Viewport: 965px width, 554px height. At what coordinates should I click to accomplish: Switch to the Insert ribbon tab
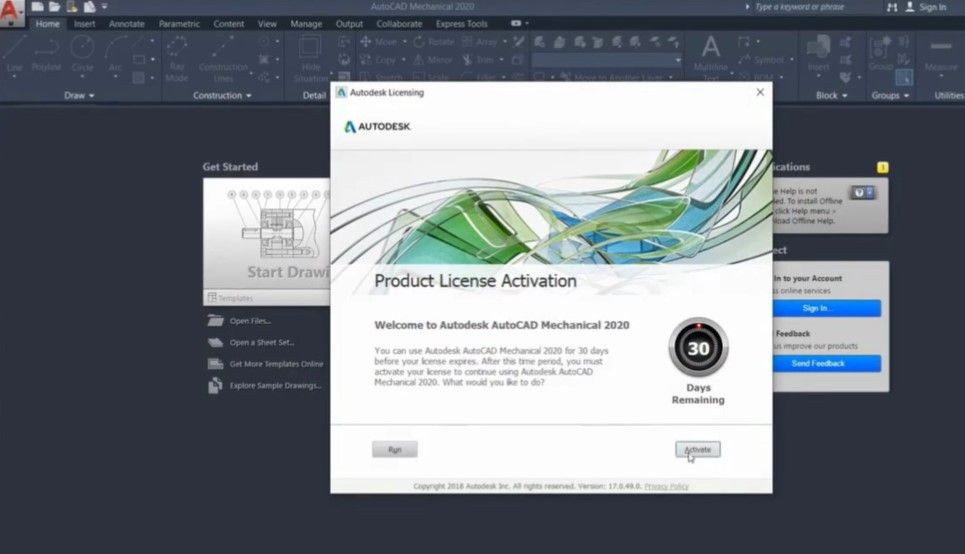tap(84, 24)
